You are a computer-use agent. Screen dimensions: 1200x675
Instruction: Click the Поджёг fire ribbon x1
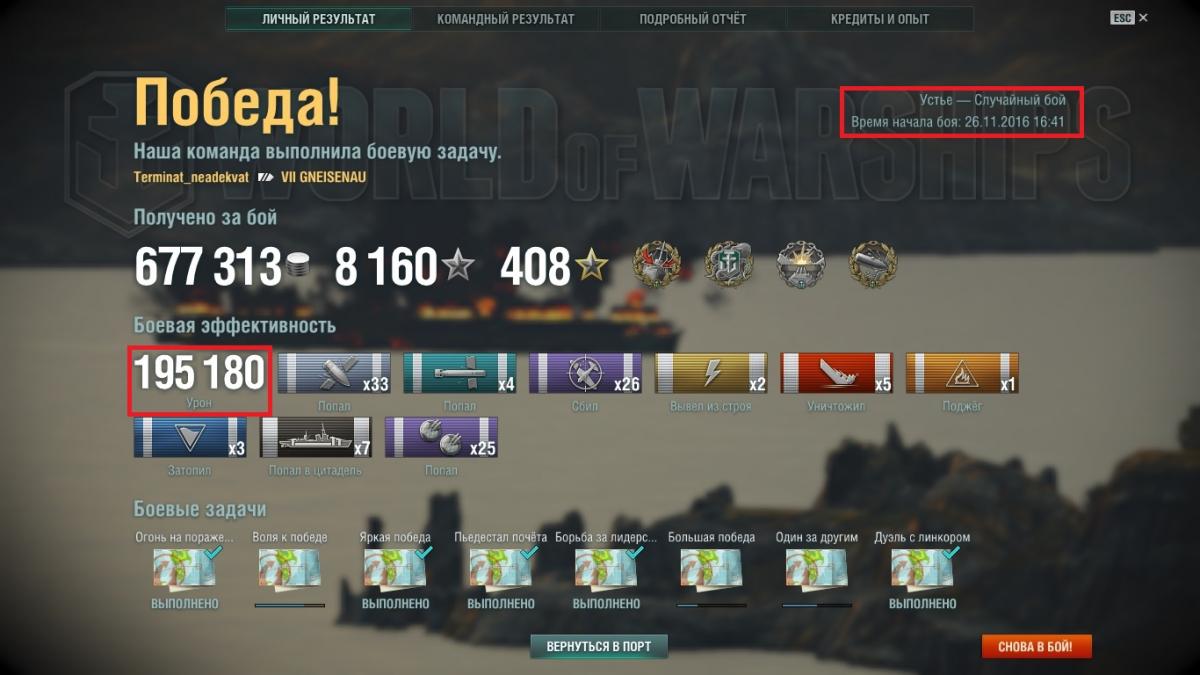tap(963, 373)
